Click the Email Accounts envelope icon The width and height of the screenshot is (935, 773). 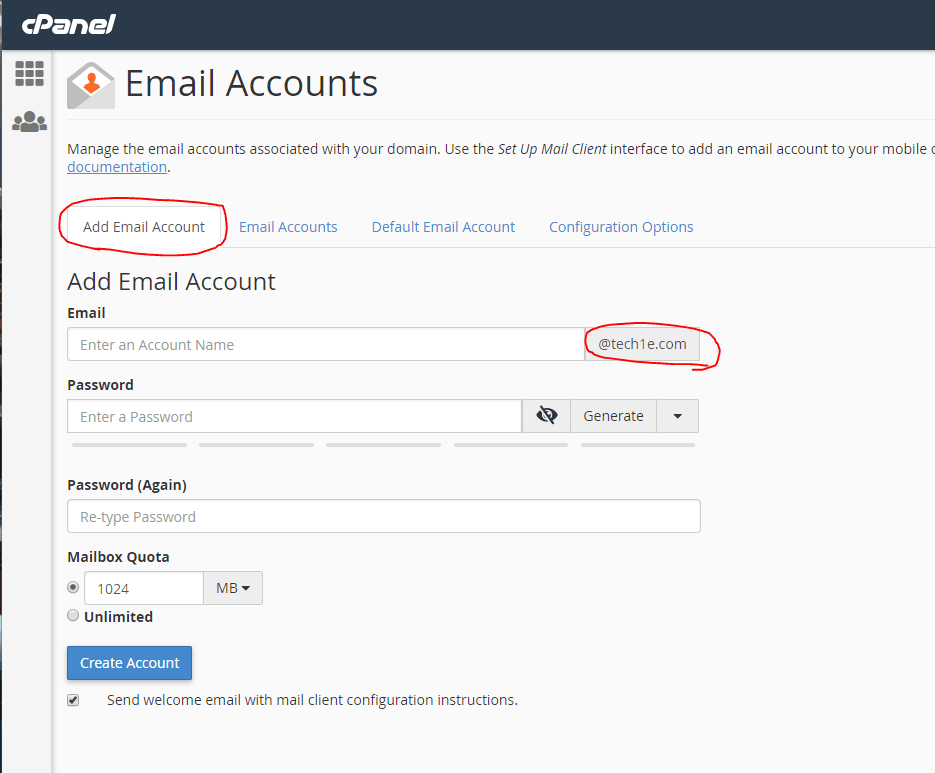[x=91, y=84]
